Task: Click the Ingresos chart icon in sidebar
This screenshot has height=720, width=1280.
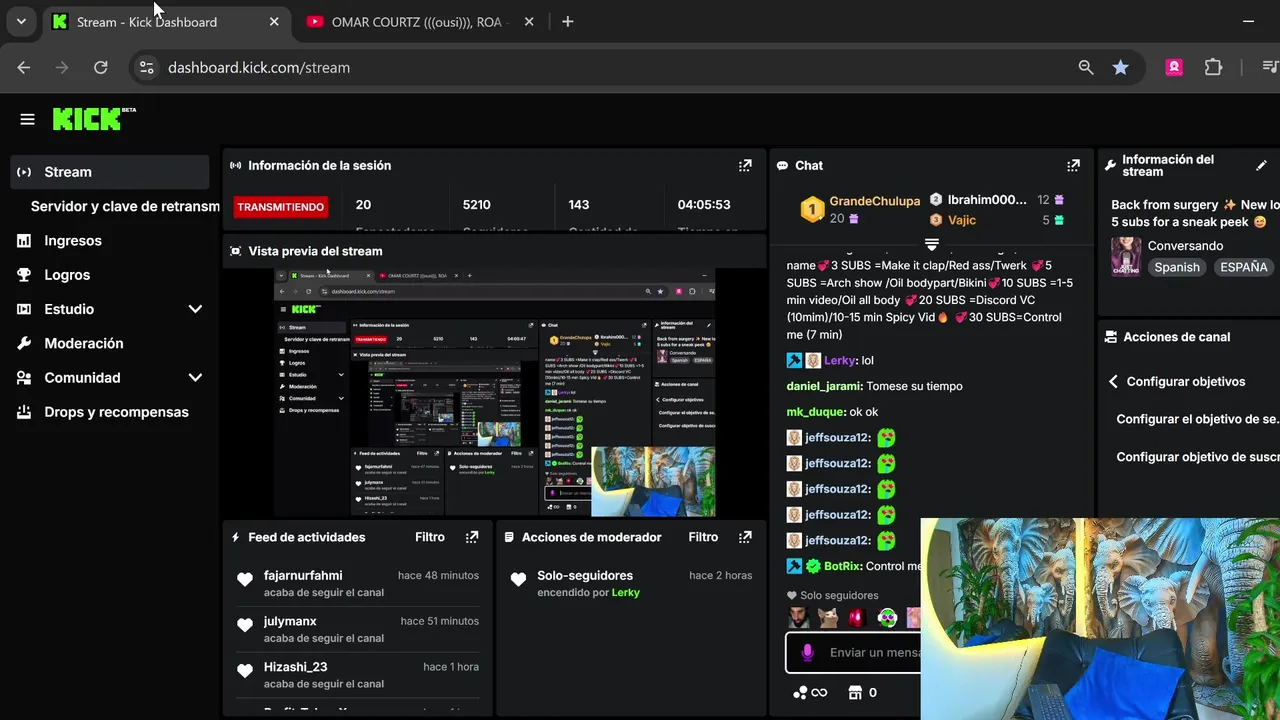Action: [x=24, y=241]
